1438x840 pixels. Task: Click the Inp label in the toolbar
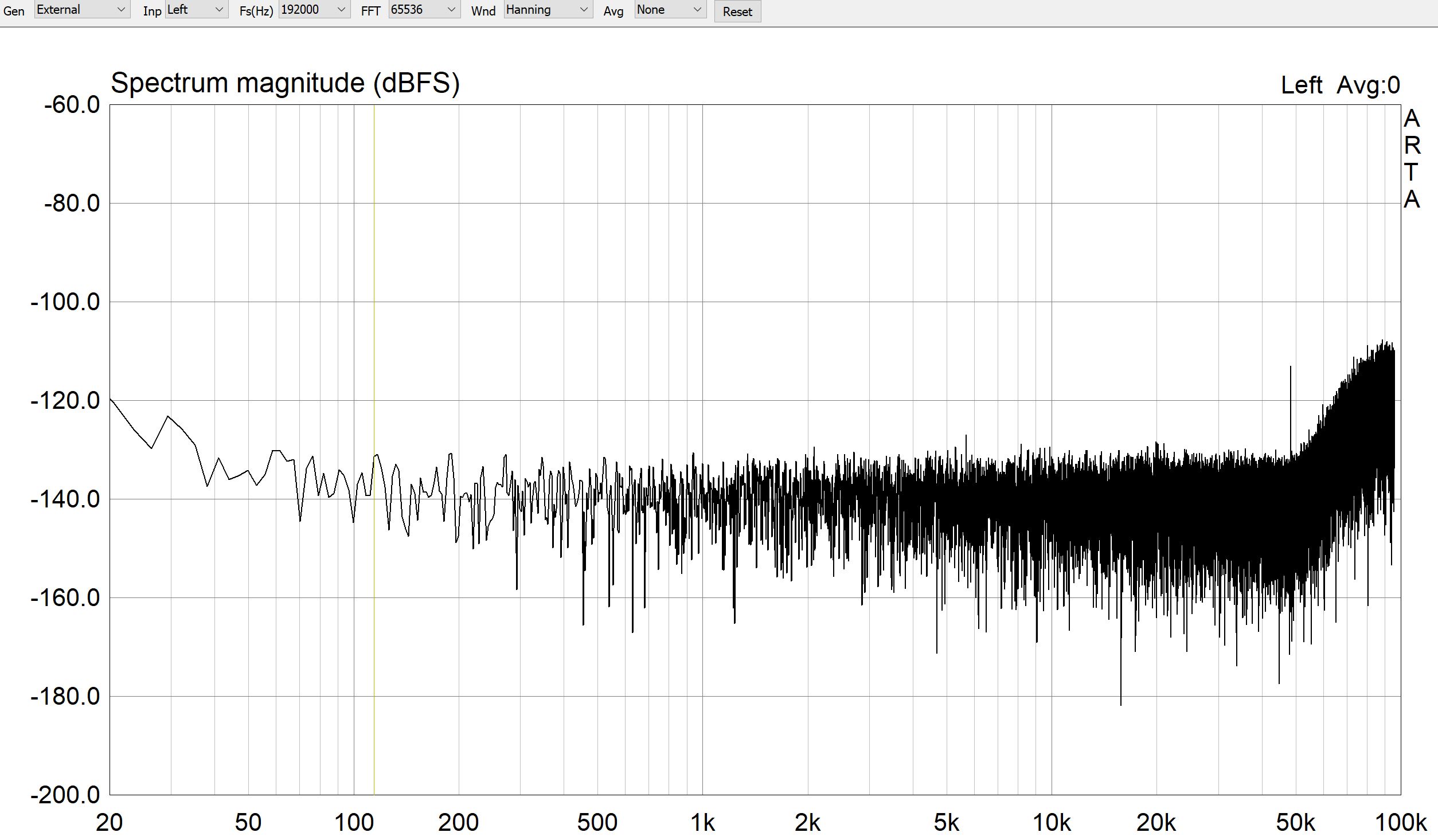(152, 11)
